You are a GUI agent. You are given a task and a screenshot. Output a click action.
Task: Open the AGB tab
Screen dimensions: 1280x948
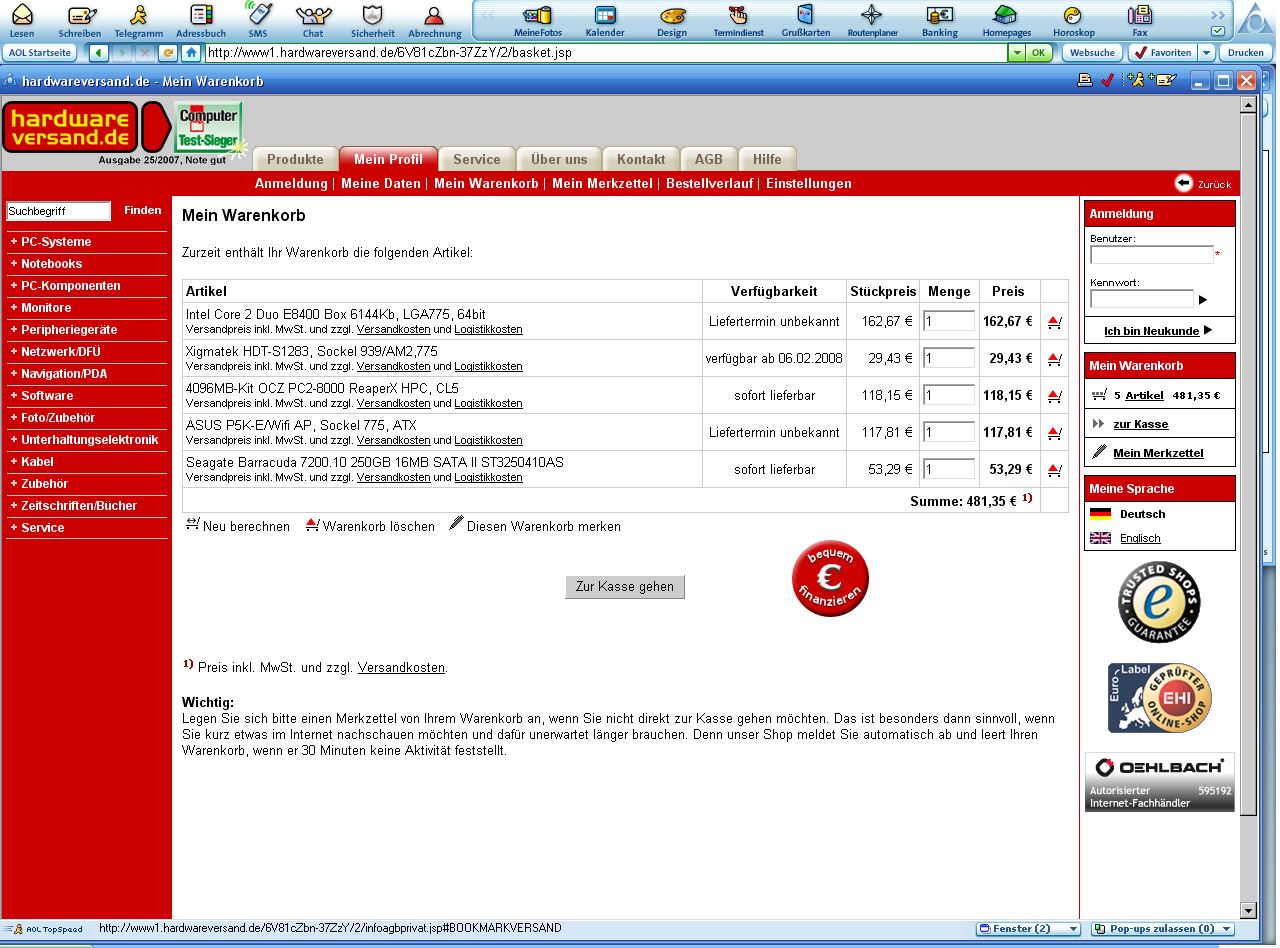pos(709,159)
